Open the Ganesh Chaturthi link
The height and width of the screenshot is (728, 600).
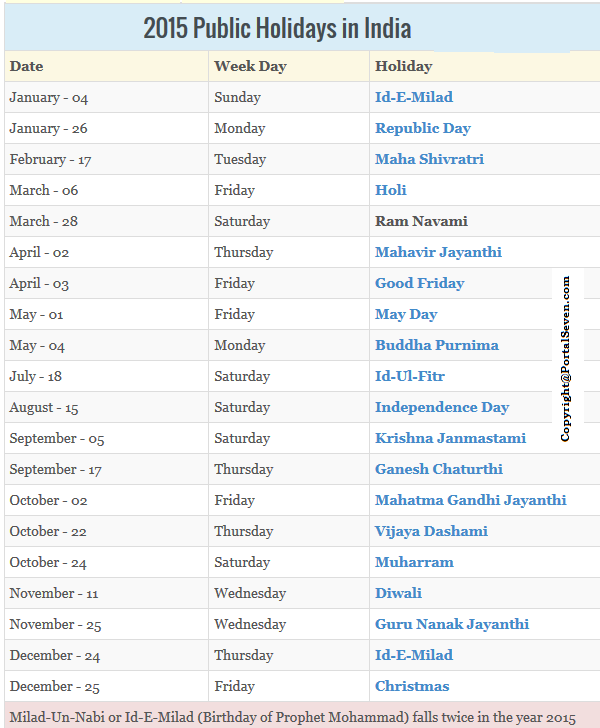pyautogui.click(x=439, y=469)
